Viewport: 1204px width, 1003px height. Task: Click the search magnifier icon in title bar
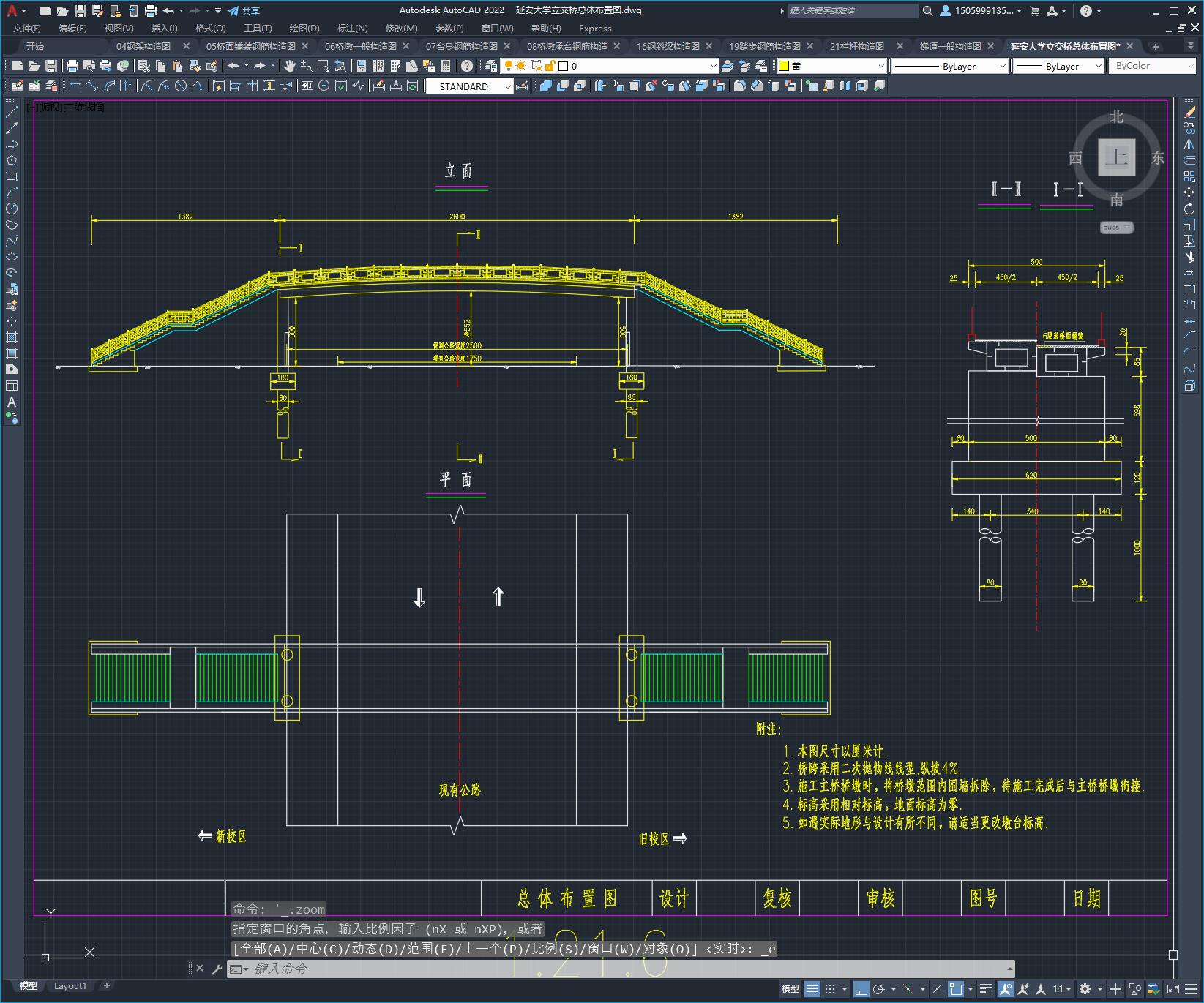[x=928, y=11]
